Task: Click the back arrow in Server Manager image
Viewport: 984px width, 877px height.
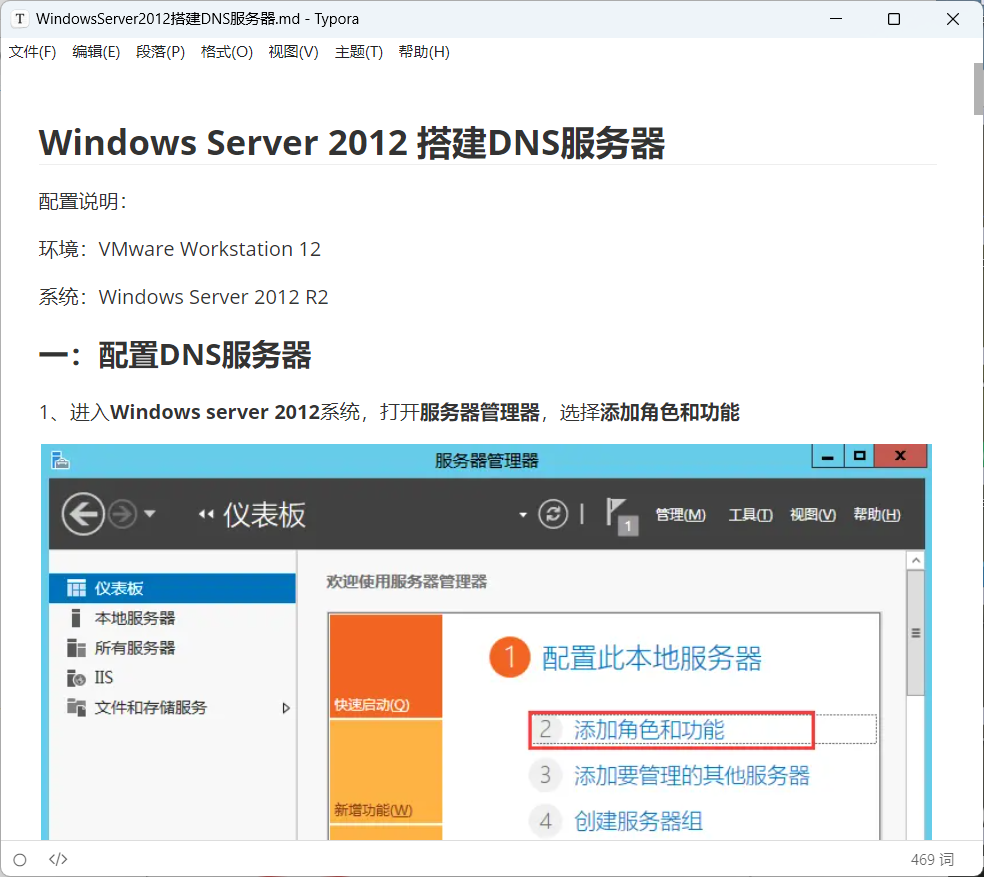Action: pos(82,514)
